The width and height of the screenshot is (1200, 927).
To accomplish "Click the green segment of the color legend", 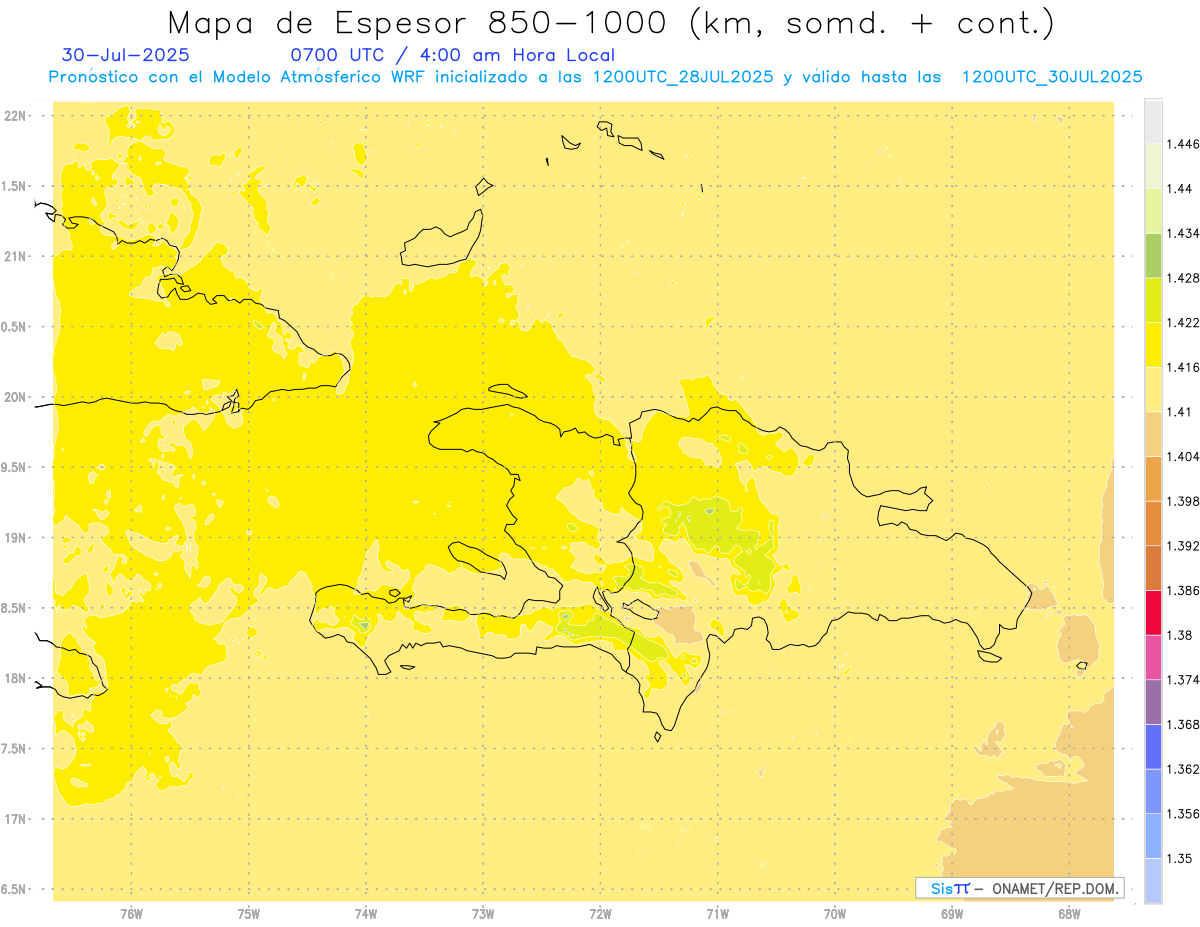I will [1153, 255].
